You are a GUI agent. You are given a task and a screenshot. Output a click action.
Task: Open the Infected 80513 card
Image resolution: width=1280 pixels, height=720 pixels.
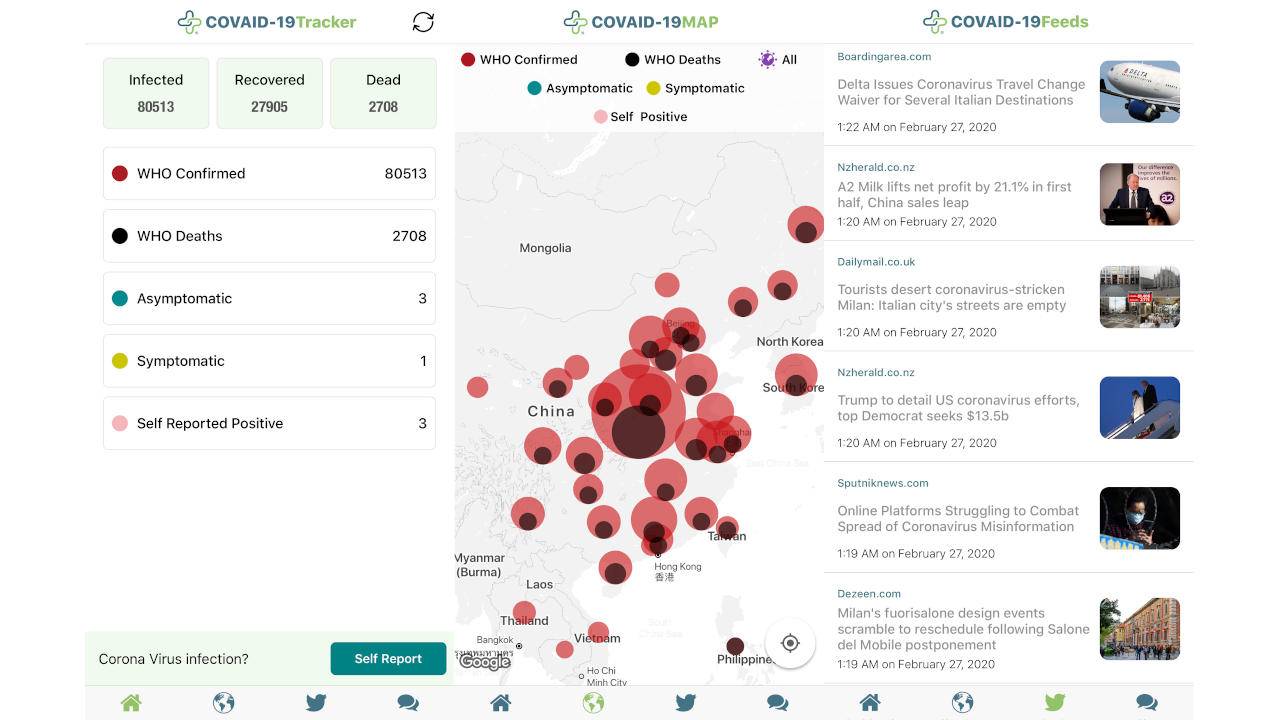(x=156, y=93)
